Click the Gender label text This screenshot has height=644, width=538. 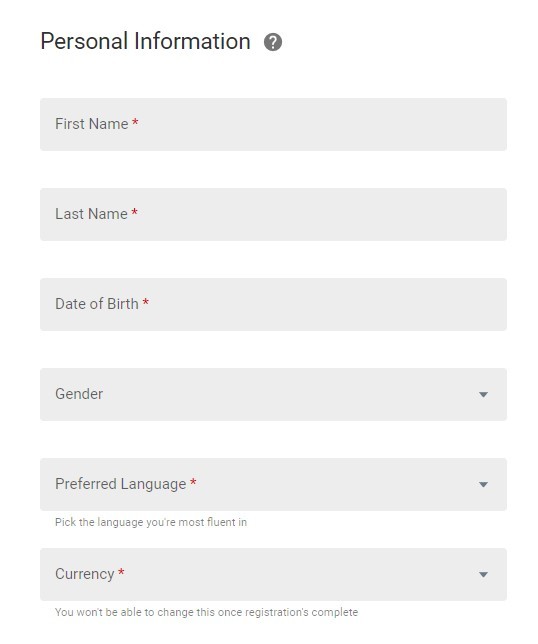click(x=79, y=394)
